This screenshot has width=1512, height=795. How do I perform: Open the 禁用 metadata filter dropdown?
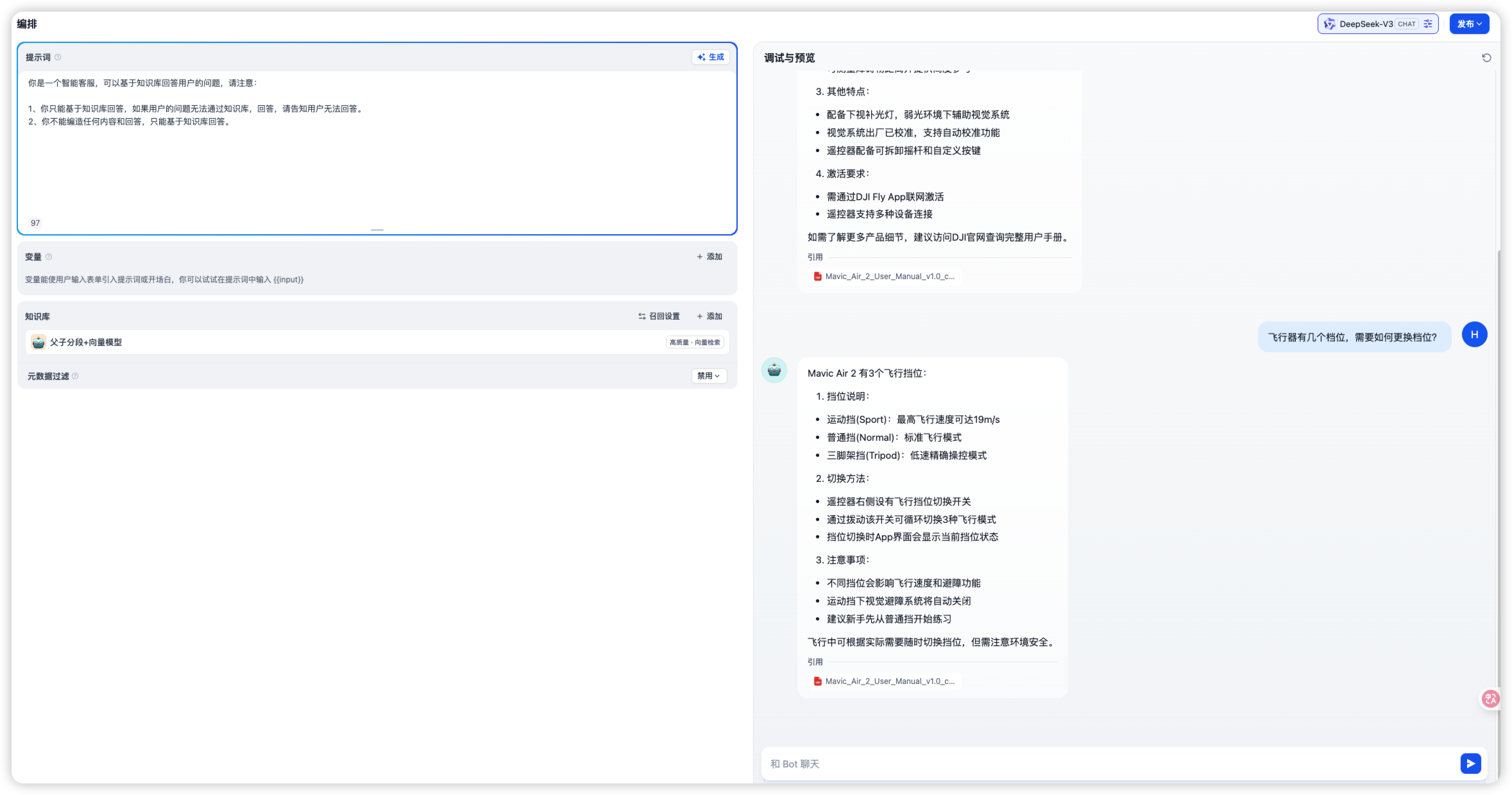[x=709, y=376]
